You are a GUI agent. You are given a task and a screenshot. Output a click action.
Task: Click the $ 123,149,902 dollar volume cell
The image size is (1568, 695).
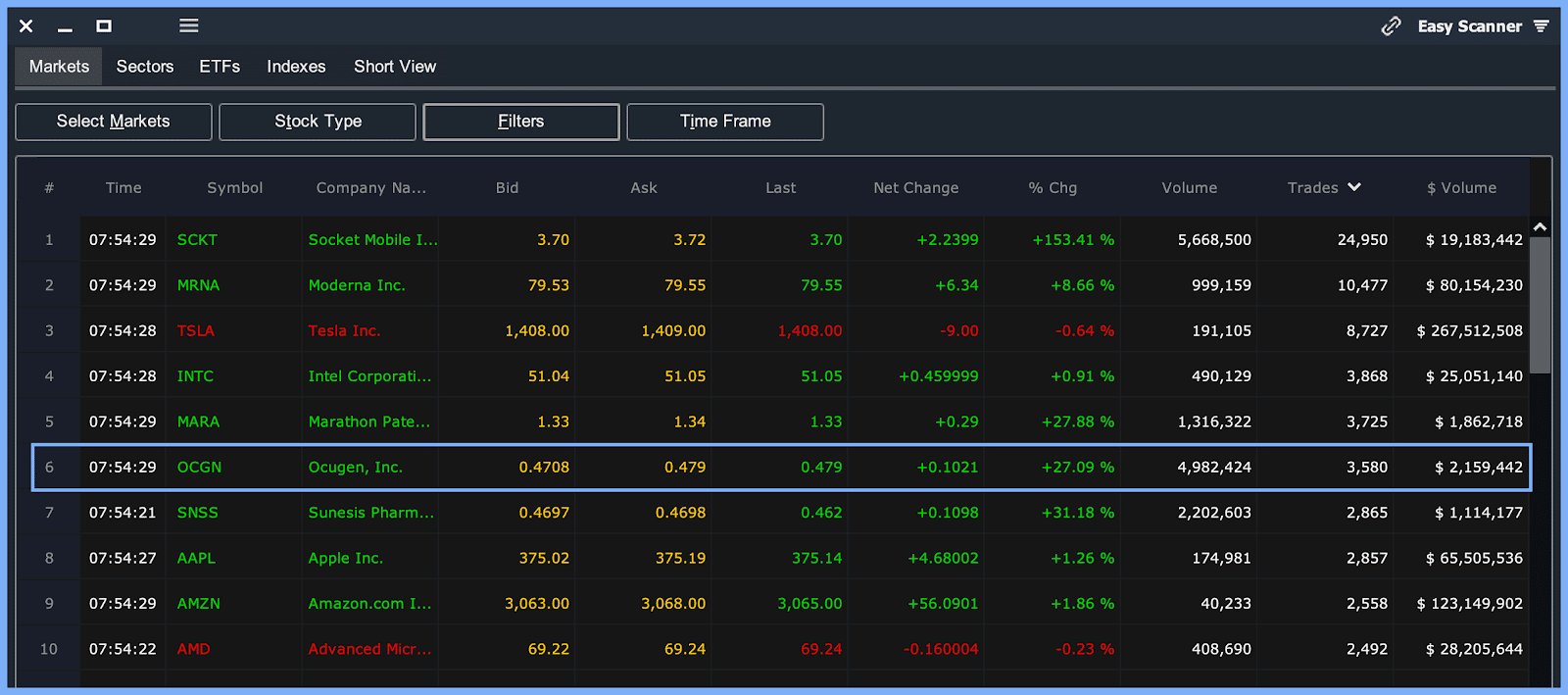1470,603
